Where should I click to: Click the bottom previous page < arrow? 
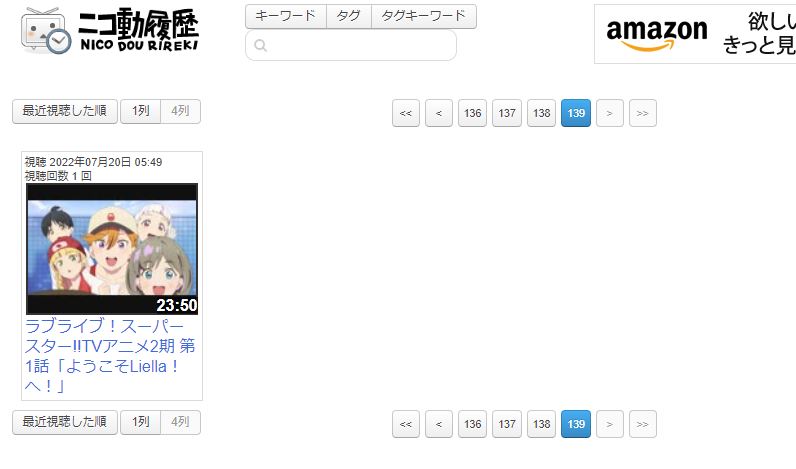pyautogui.click(x=439, y=424)
